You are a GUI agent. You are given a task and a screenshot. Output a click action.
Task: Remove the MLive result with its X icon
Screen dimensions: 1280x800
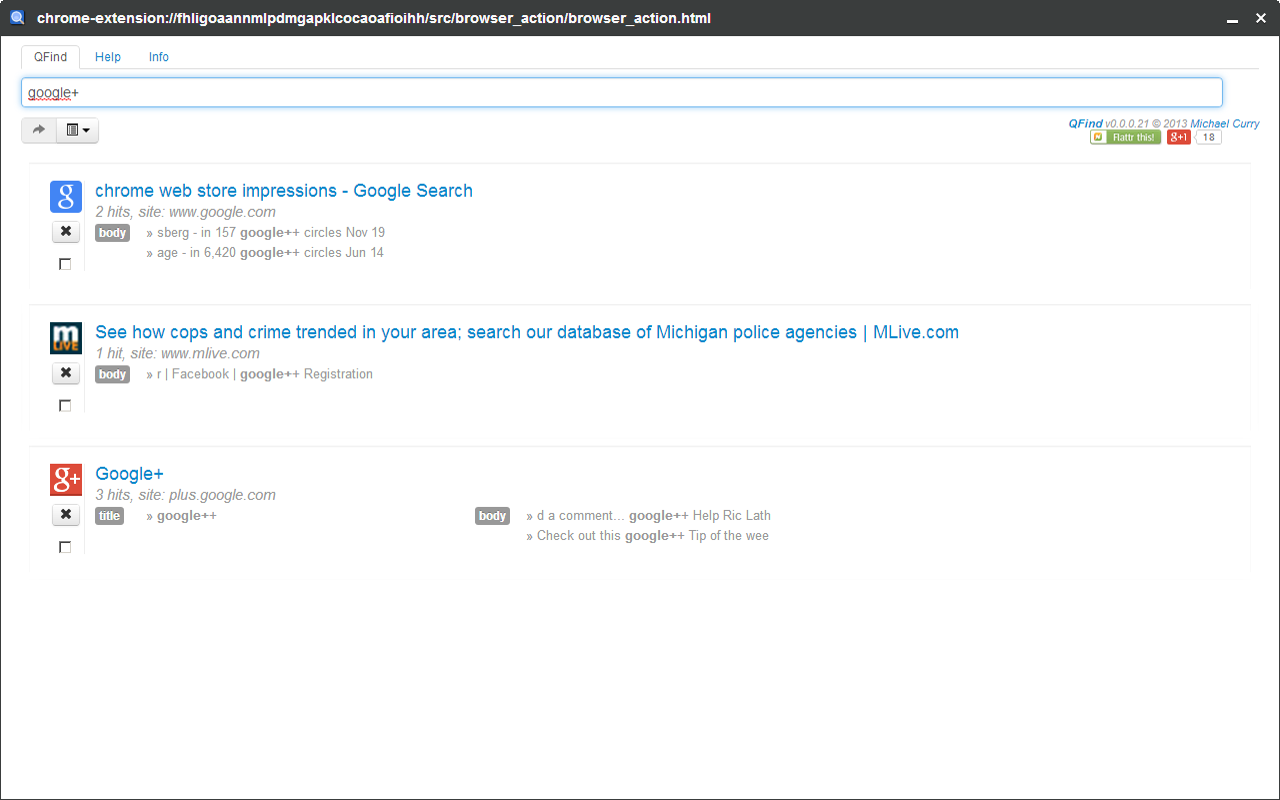point(65,372)
